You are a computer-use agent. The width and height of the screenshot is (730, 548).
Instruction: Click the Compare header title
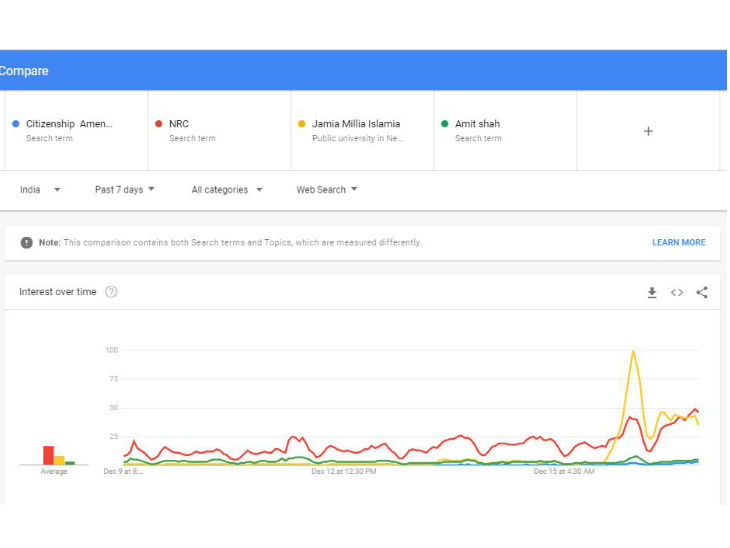point(24,71)
